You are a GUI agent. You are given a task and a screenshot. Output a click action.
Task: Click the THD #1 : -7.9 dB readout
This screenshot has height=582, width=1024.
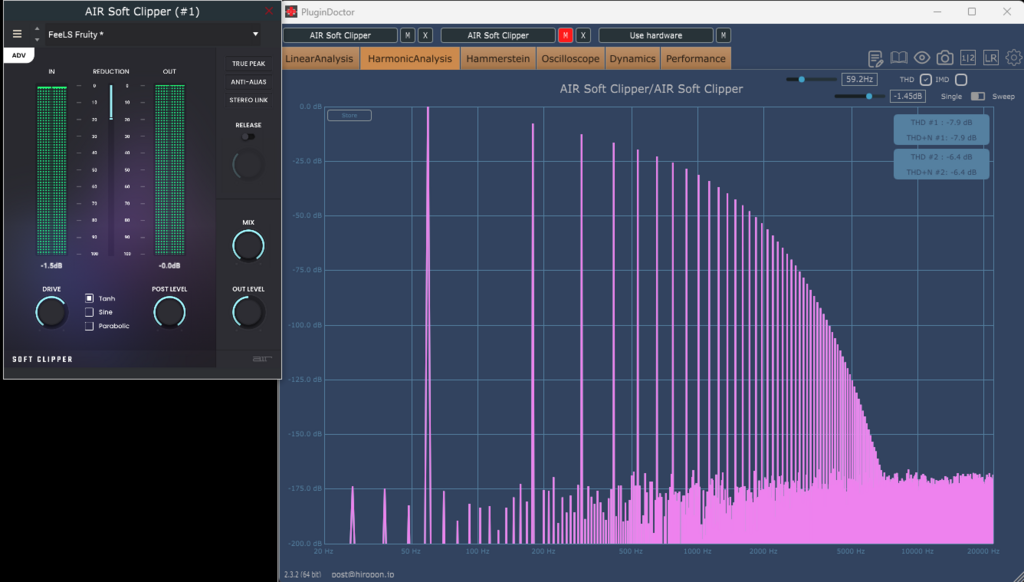click(x=941, y=122)
